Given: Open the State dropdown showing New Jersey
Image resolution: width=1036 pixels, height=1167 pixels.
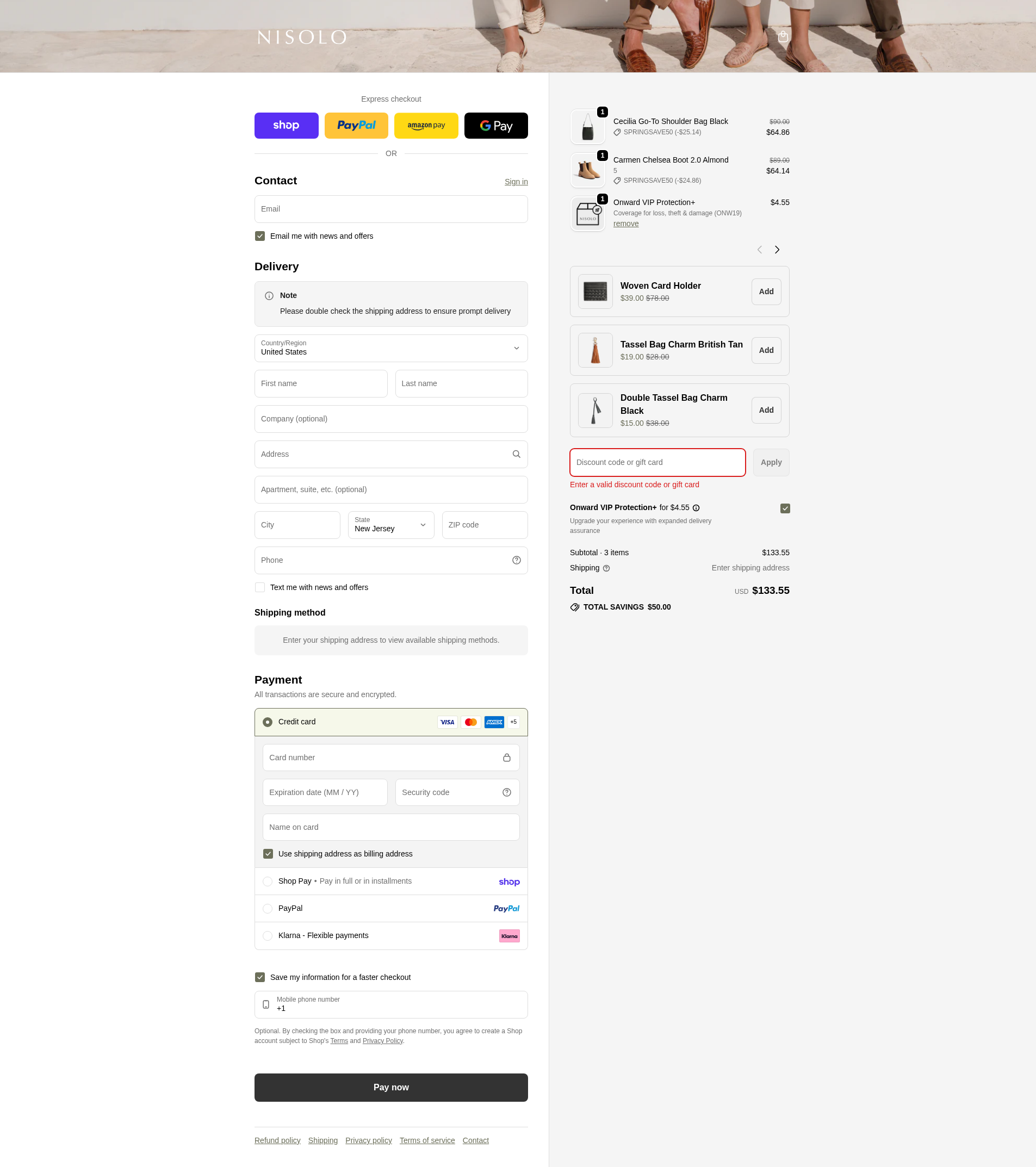Looking at the screenshot, I should point(390,525).
